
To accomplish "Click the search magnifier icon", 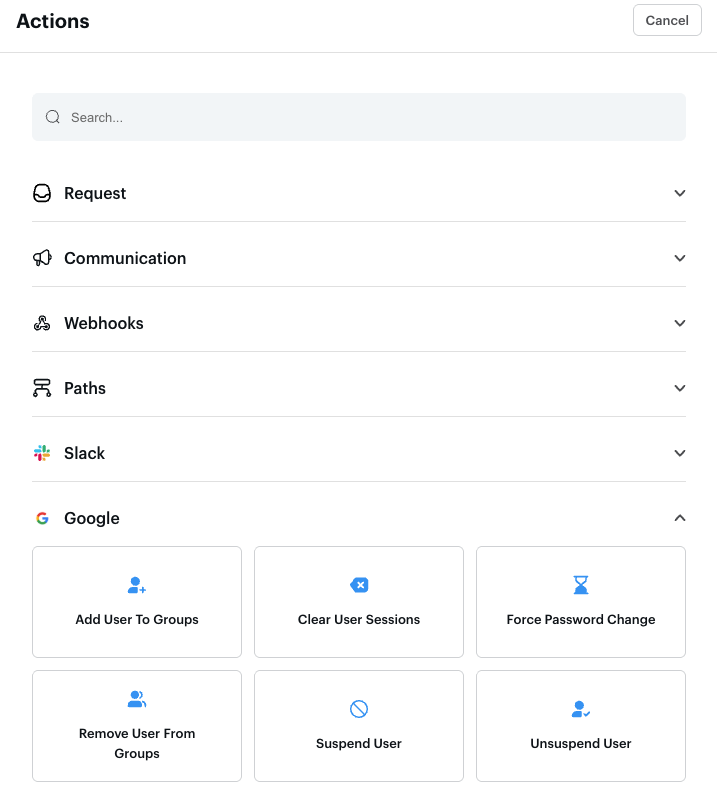I will 53,117.
